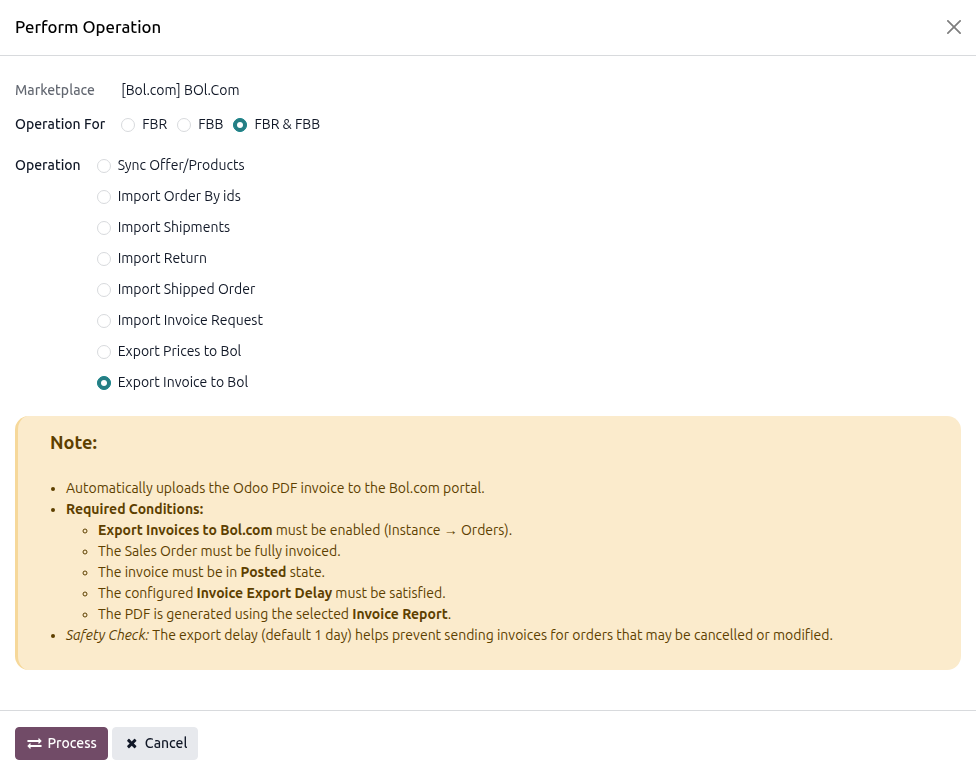Click the Perform Operation dialog title
Image resolution: width=976 pixels, height=773 pixels.
click(x=88, y=27)
